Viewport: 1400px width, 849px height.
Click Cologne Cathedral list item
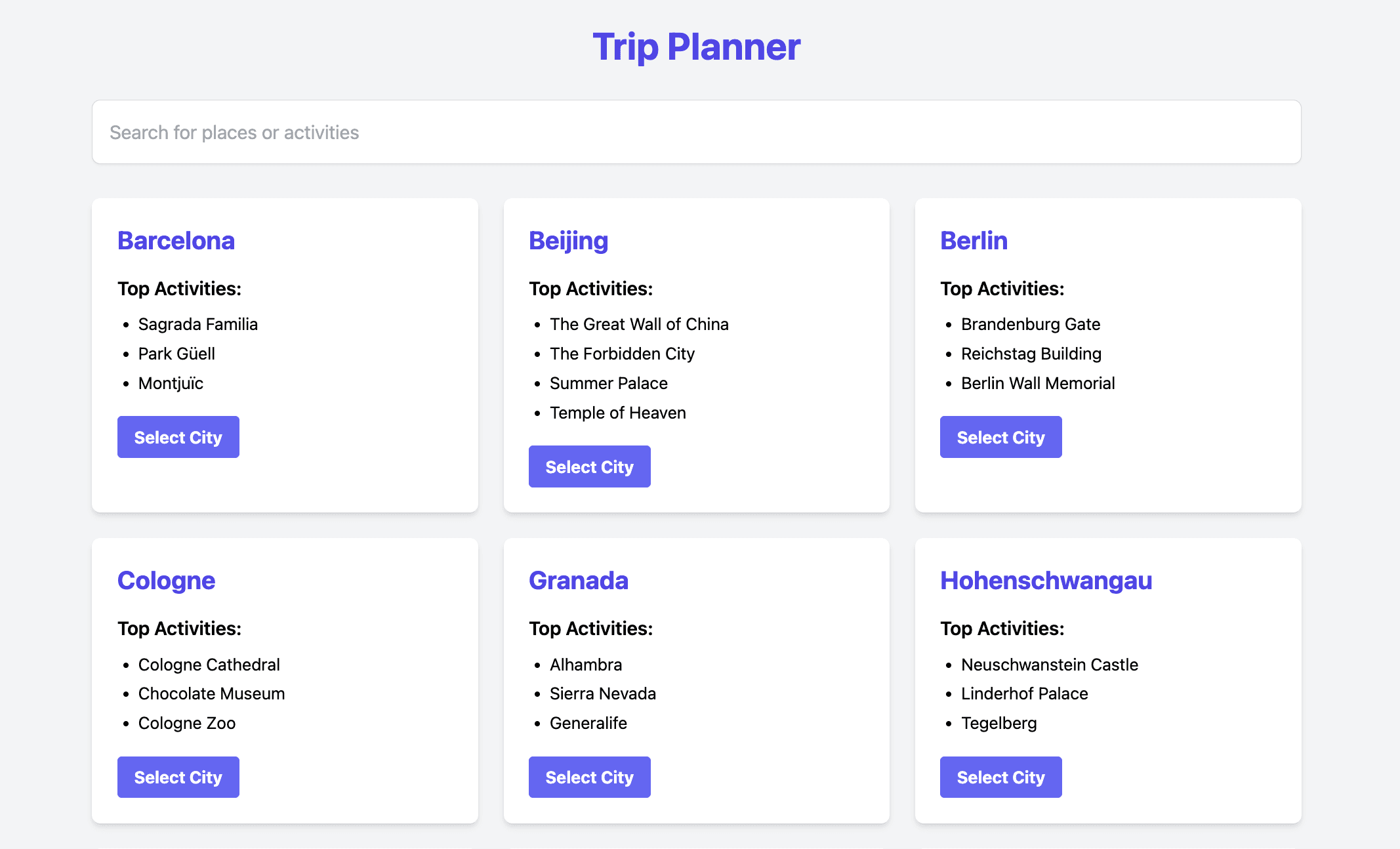coord(209,665)
